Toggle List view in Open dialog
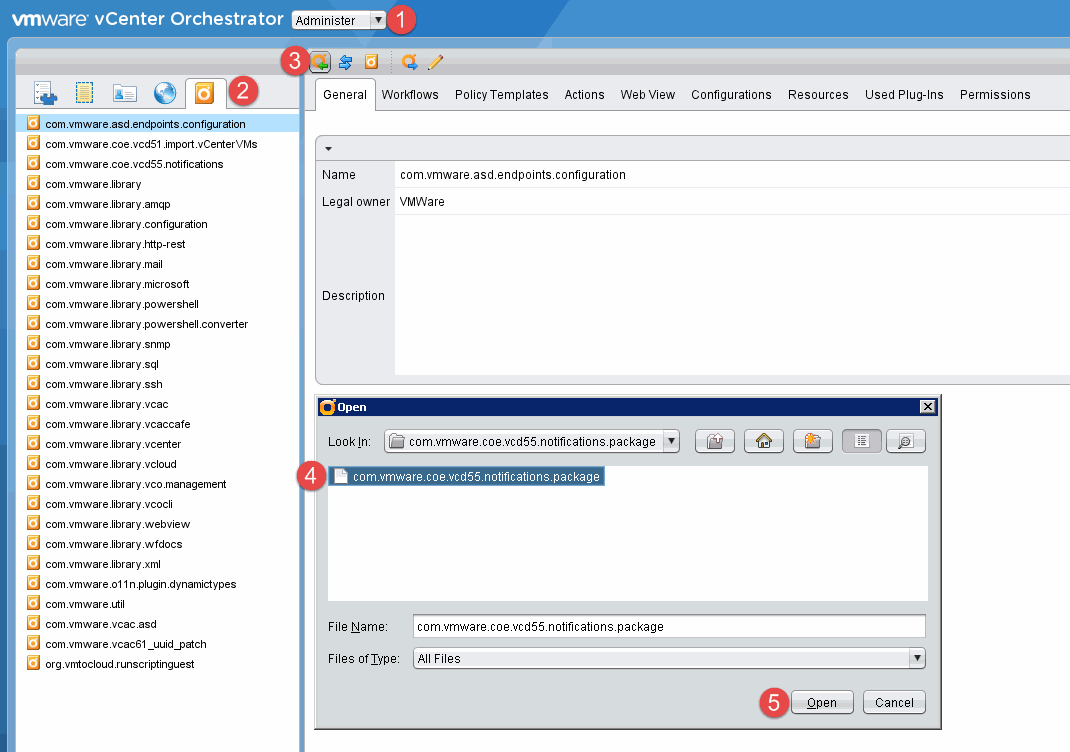The width and height of the screenshot is (1070, 752). pos(862,441)
